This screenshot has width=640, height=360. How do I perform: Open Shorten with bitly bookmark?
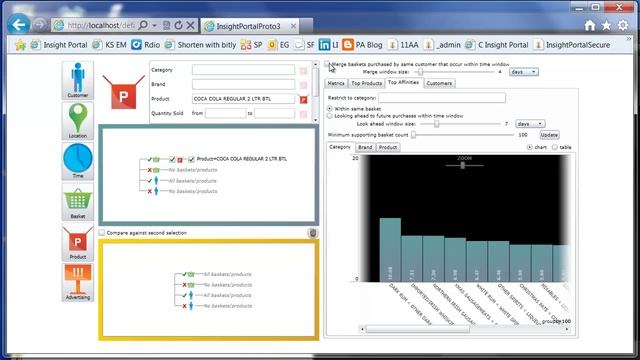click(x=200, y=45)
